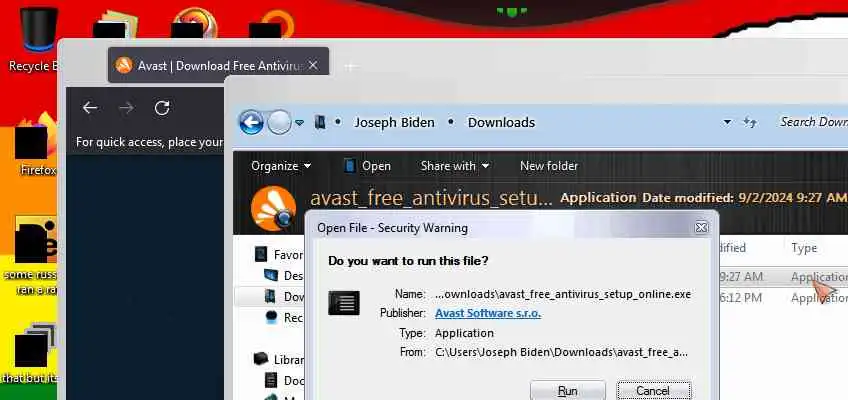Click the Avast installer icon in details pane
848x400 pixels.
(274, 209)
